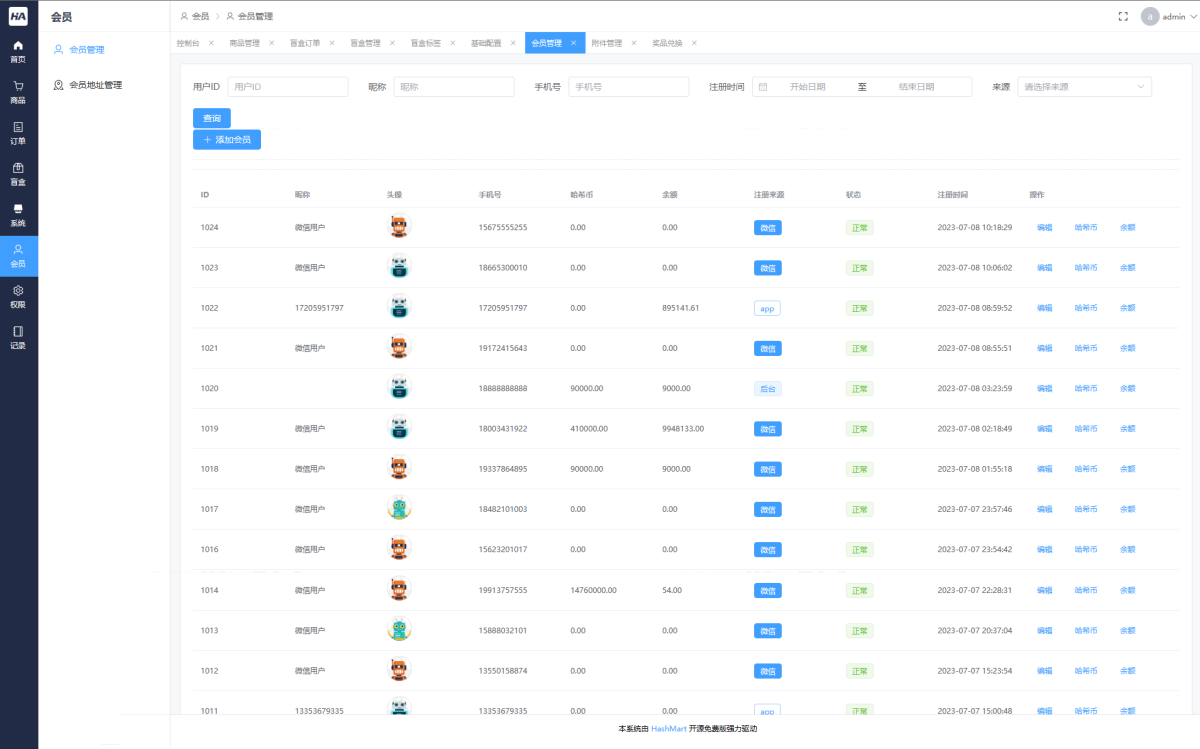This screenshot has height=749, width=1200.
Task: Toggle fullscreen icon next to admin
Action: [1123, 16]
